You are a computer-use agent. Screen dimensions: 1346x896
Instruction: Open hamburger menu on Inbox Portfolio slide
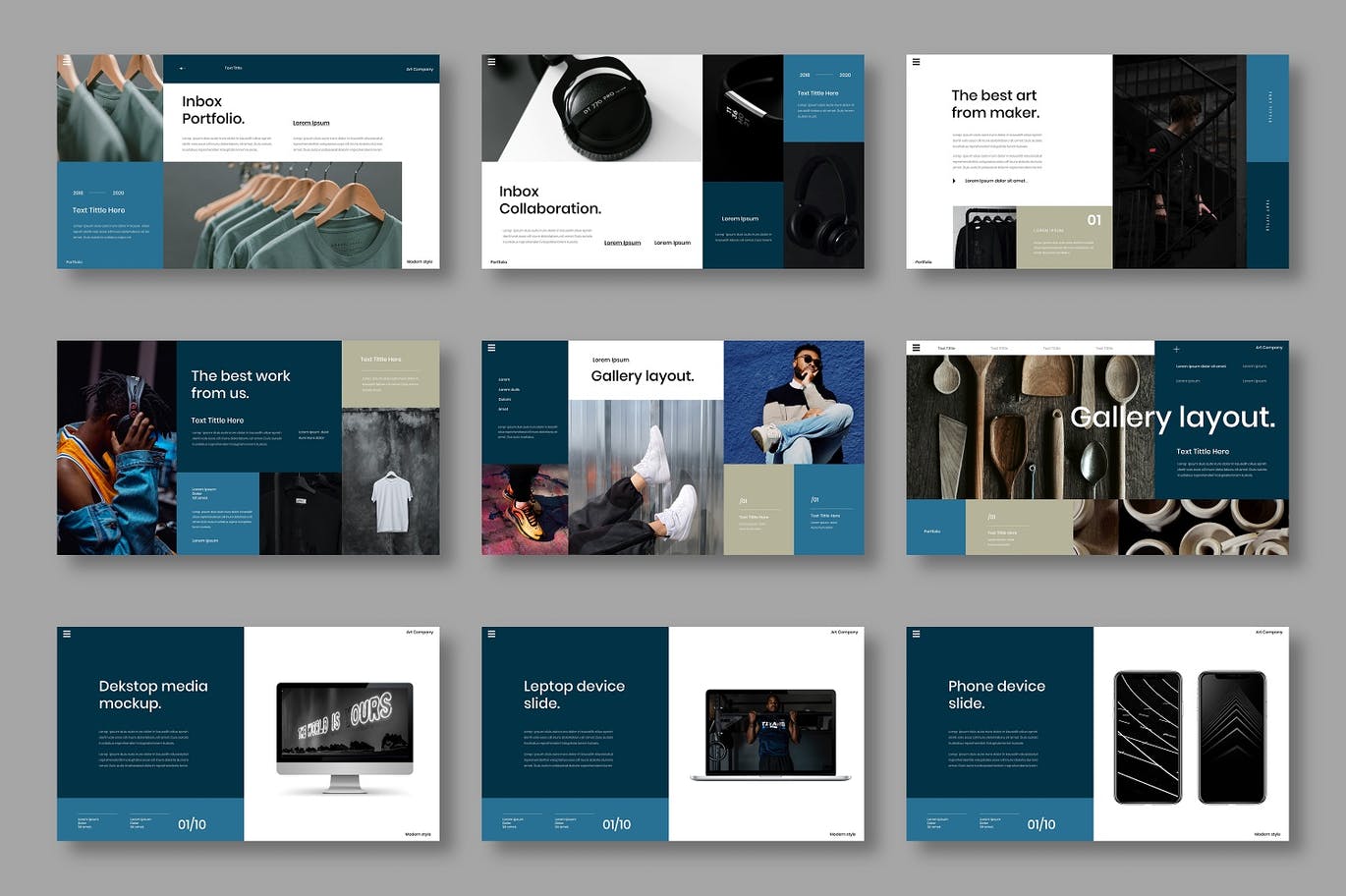[67, 61]
